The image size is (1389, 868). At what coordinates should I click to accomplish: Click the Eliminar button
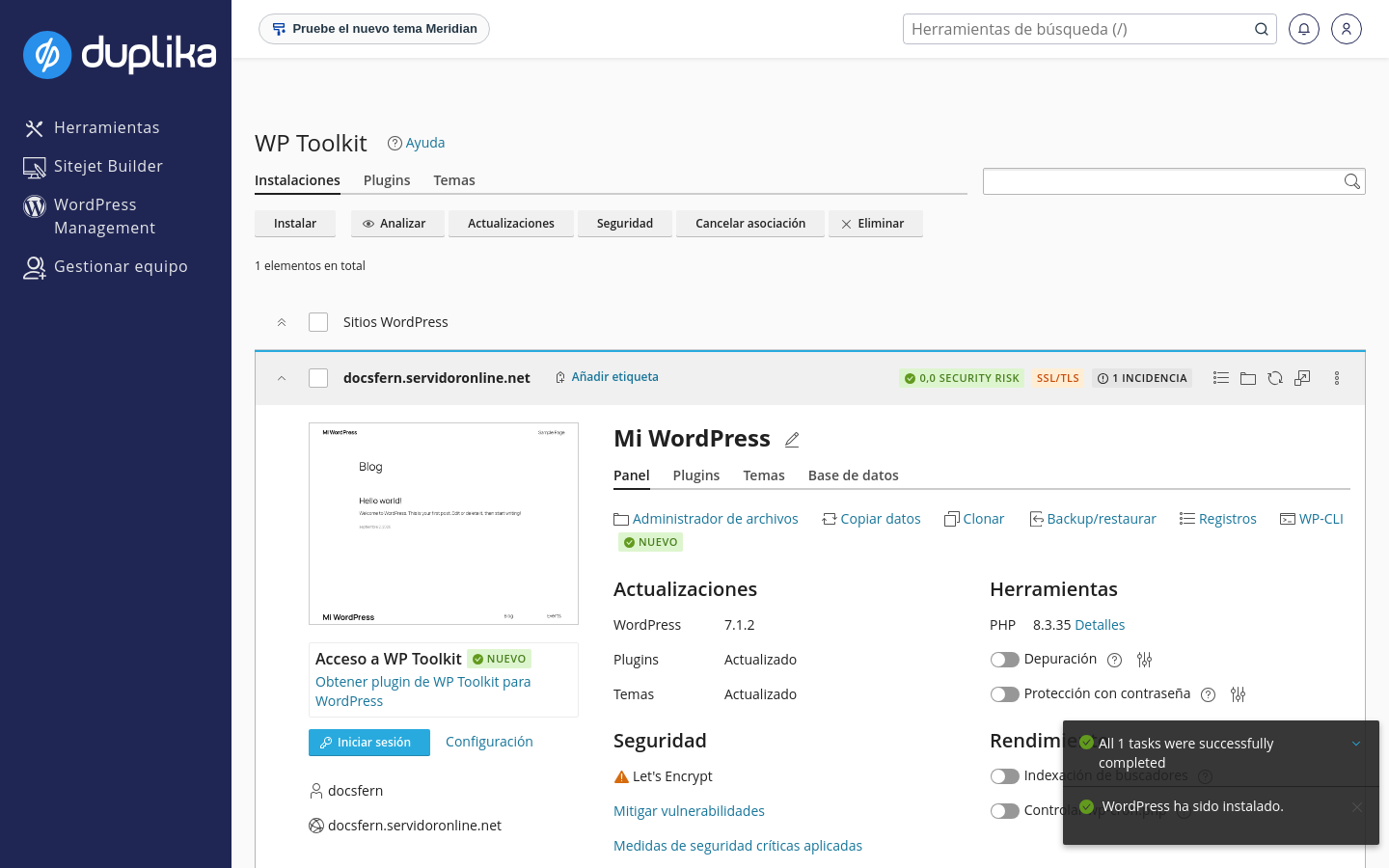[876, 224]
